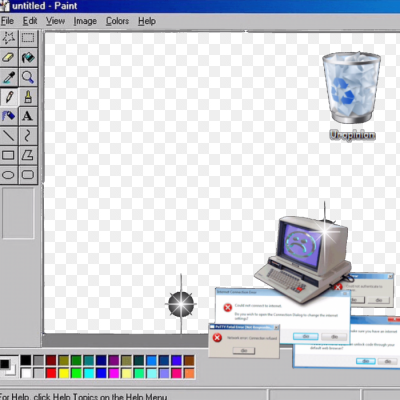Pick the Curve tool
400x400 pixels.
coord(28,136)
